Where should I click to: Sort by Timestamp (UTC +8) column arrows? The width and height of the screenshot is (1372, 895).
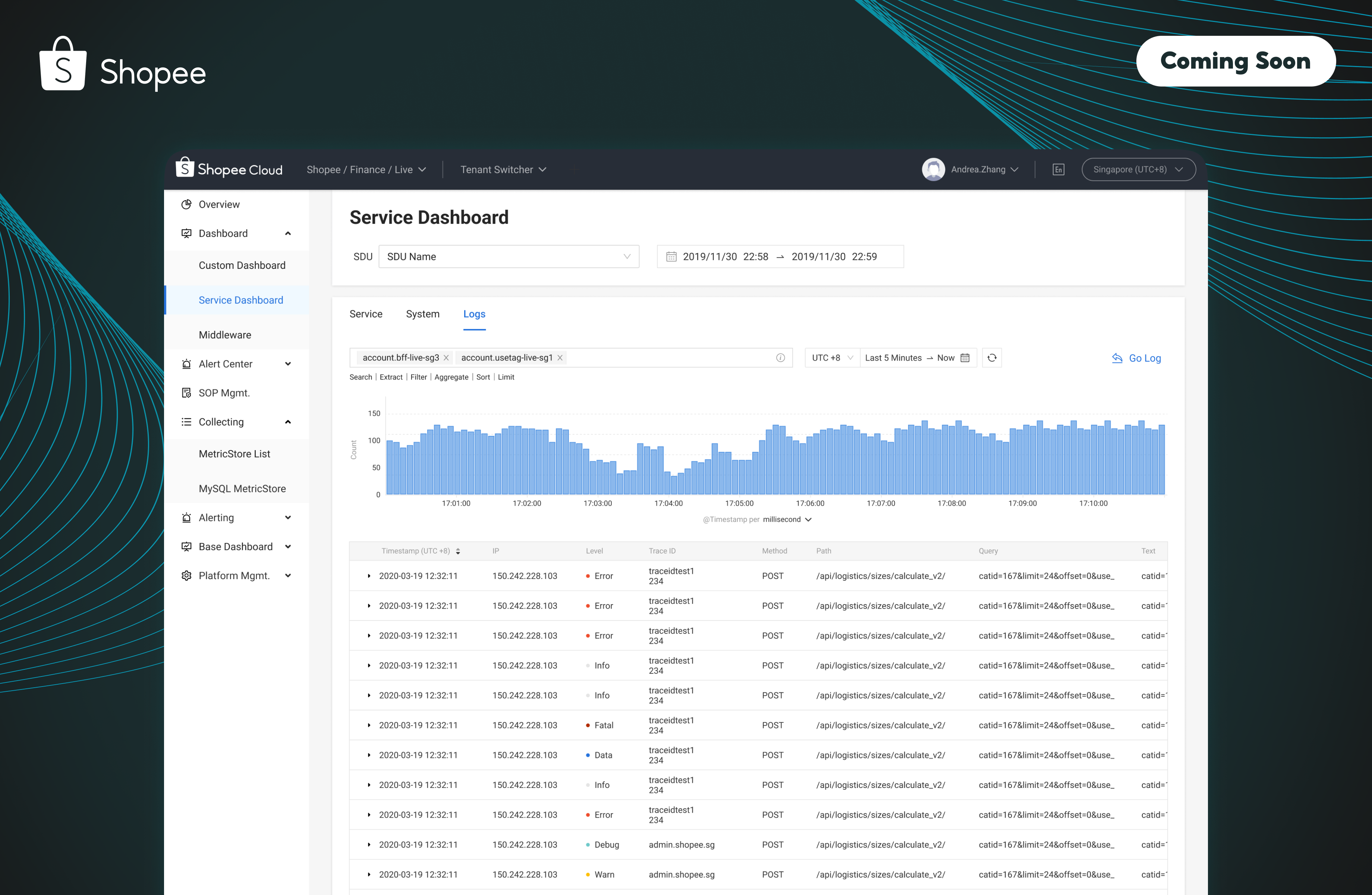click(x=458, y=551)
